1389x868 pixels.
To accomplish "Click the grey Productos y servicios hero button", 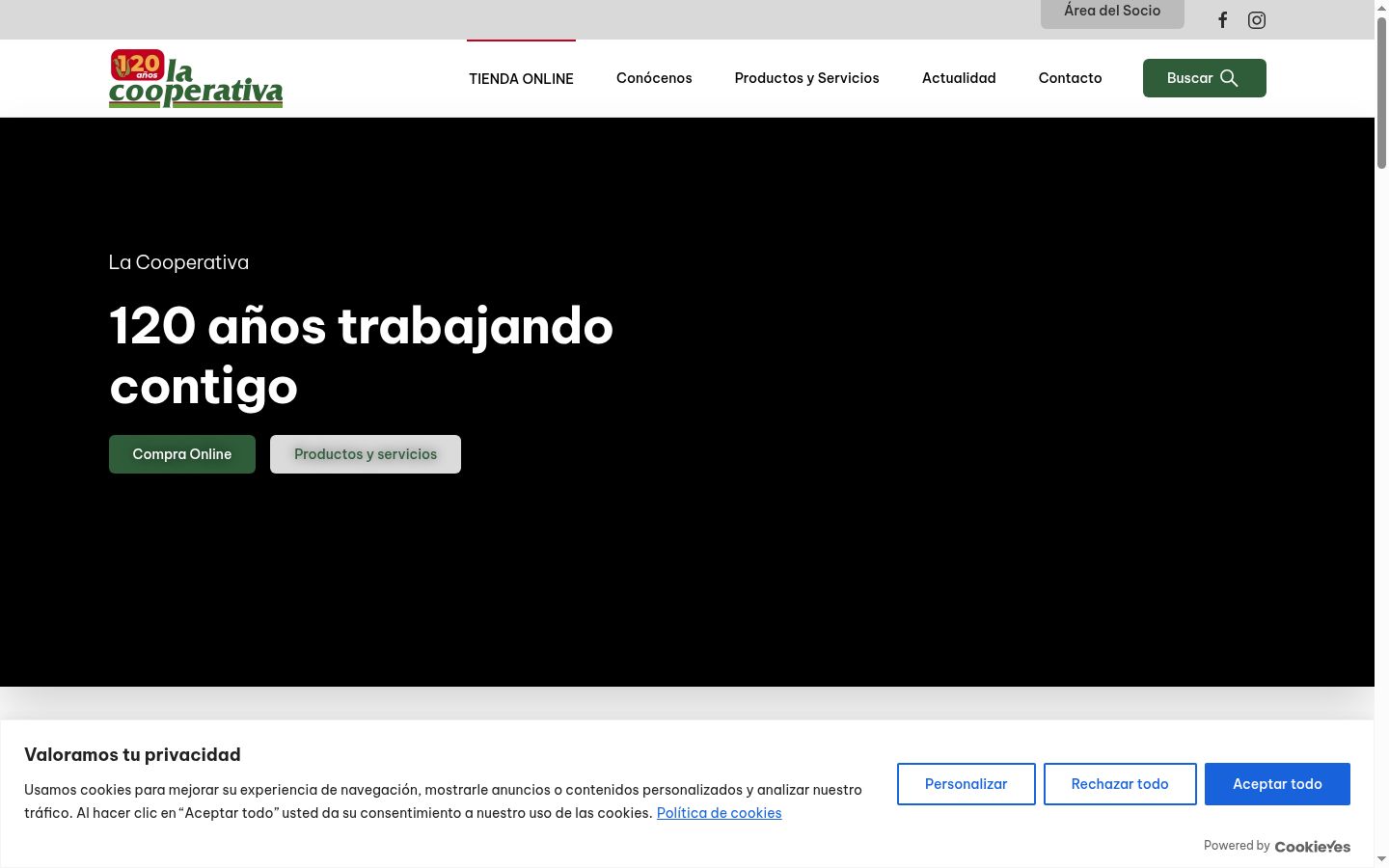I will 366,454.
